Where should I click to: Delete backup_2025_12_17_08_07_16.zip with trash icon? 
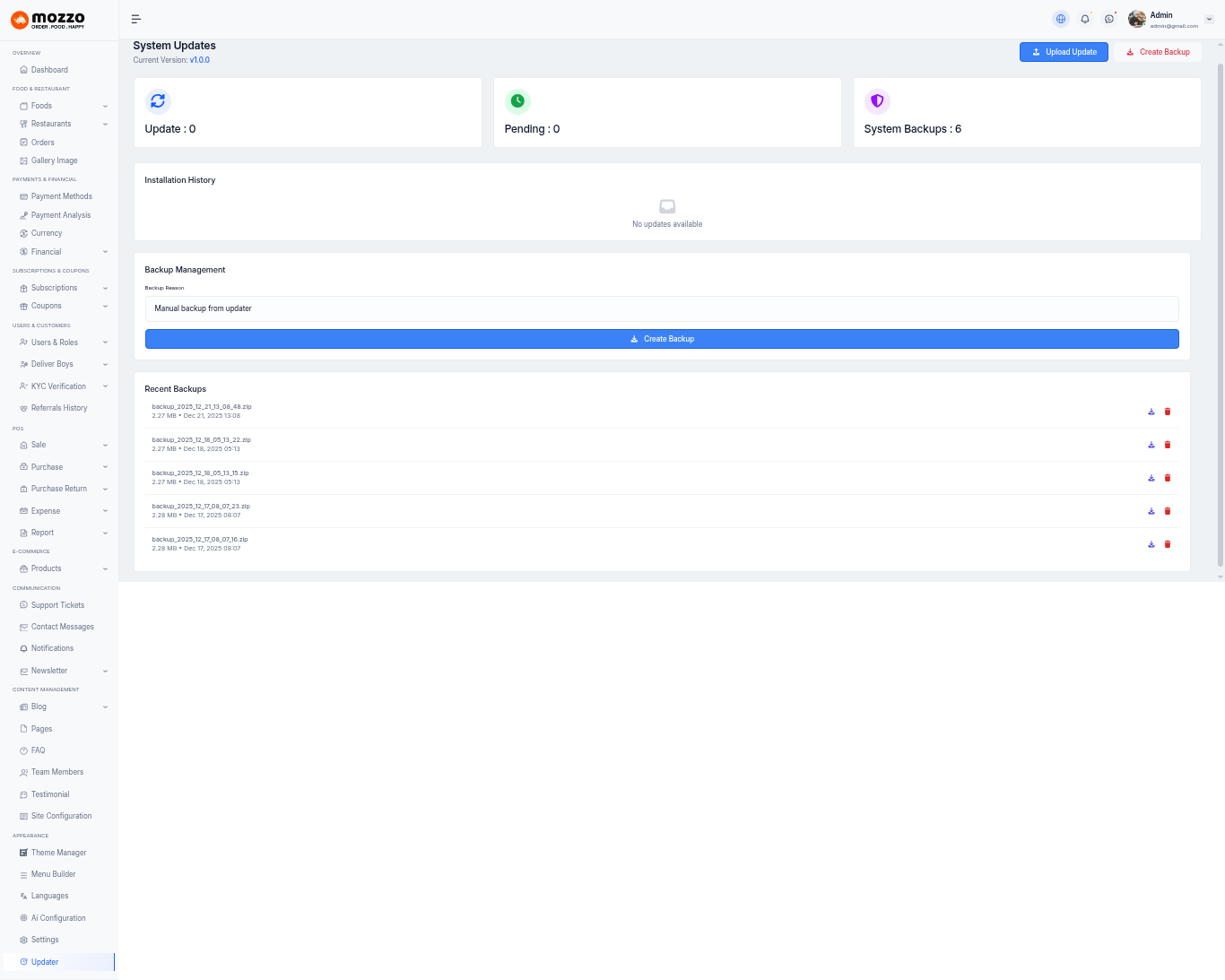[1168, 544]
